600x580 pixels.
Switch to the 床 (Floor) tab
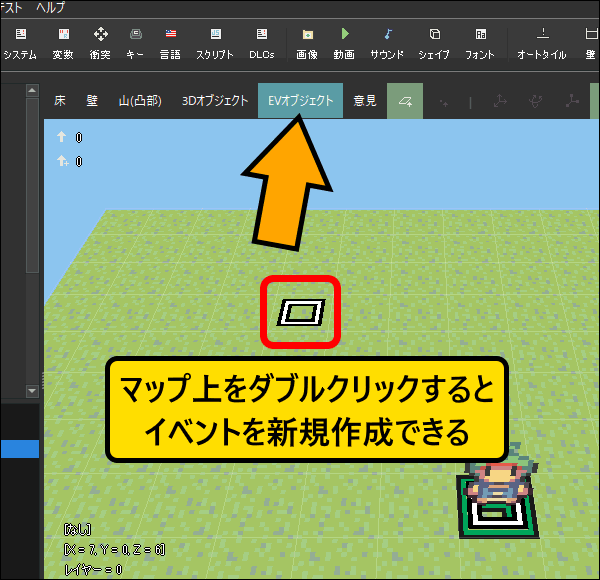pyautogui.click(x=60, y=101)
